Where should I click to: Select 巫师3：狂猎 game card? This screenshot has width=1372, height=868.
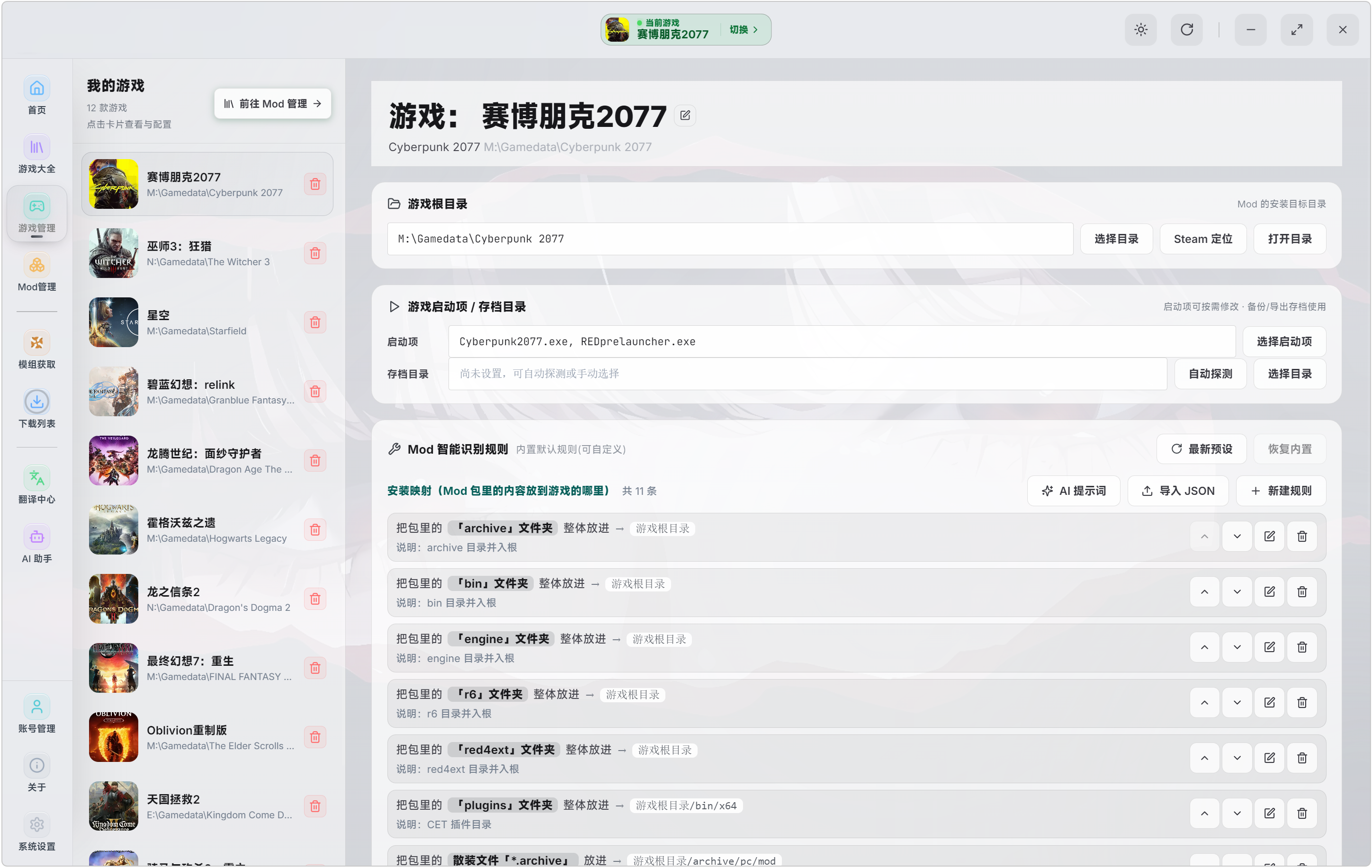pyautogui.click(x=207, y=253)
